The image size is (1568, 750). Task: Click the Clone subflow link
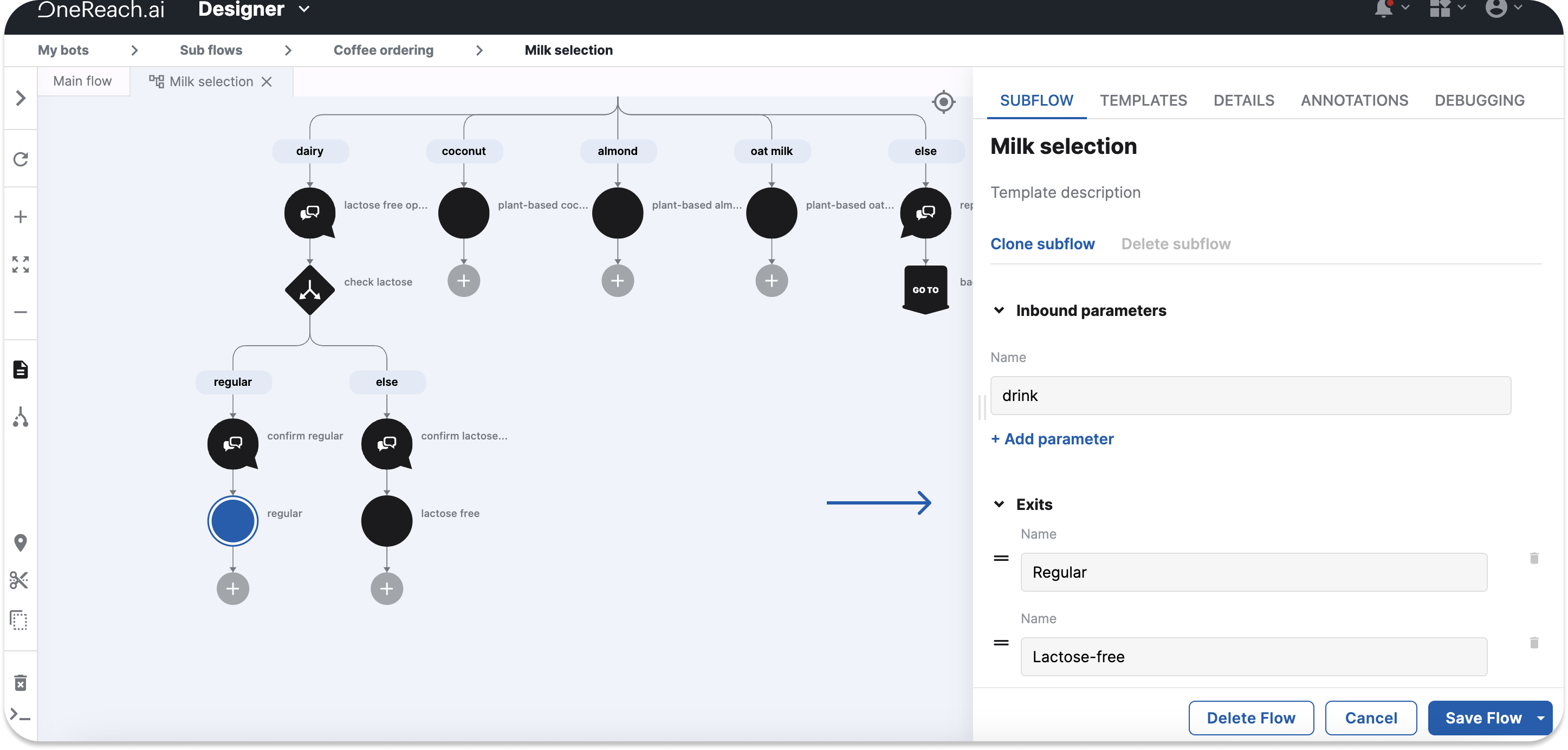coord(1042,244)
